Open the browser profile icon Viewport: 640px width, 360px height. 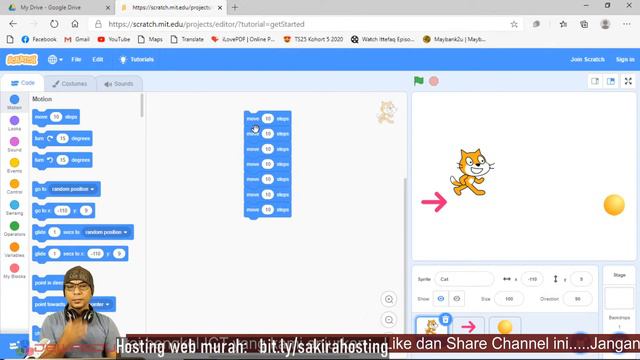pyautogui.click(x=605, y=24)
